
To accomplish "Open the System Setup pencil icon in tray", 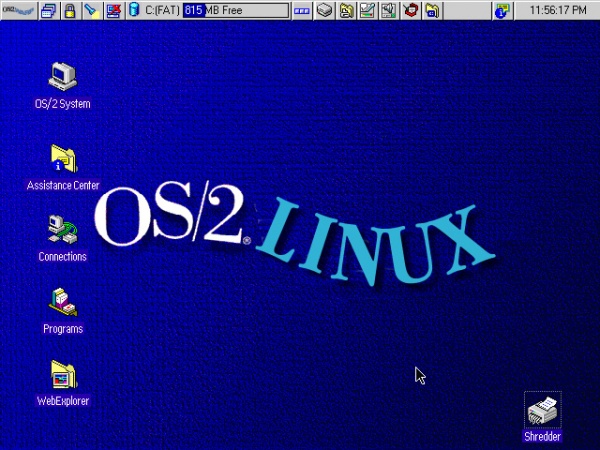I will pyautogui.click(x=367, y=10).
